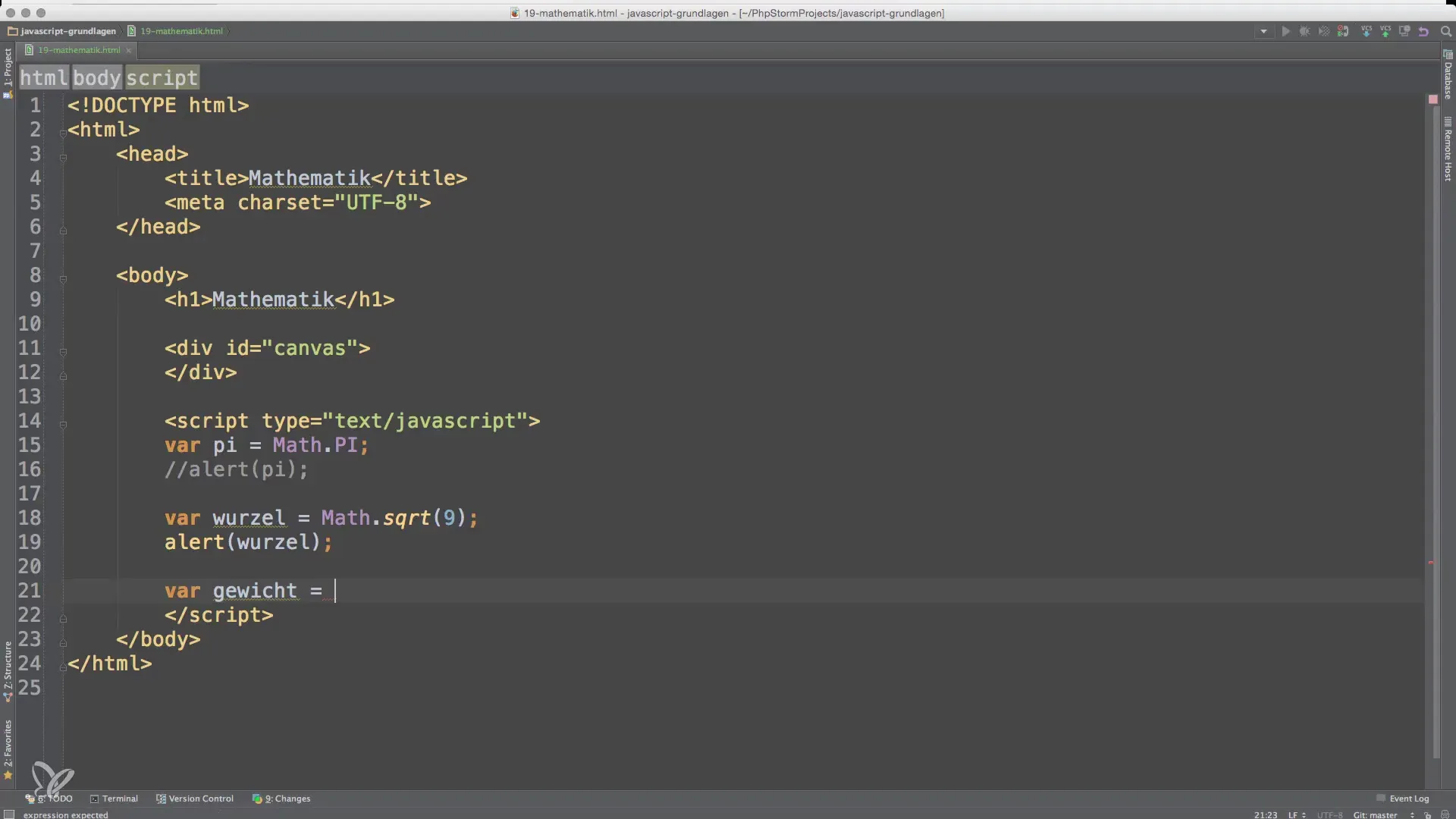This screenshot has width=1456, height=819.
Task: Click alert(wurzel) statement
Action: click(x=249, y=542)
